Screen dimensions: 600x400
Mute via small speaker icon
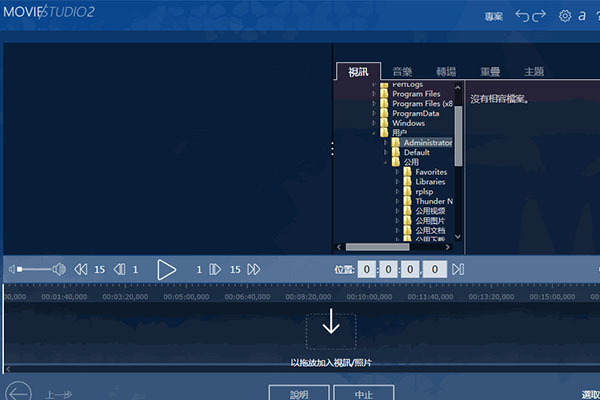(12, 269)
